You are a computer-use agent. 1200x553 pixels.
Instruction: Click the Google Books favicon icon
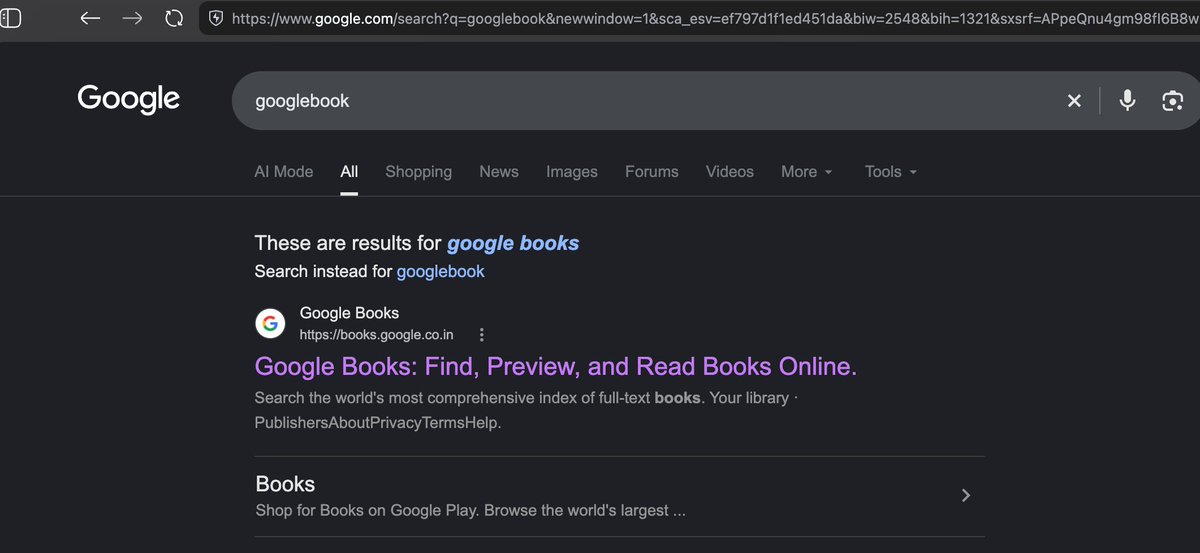269,324
